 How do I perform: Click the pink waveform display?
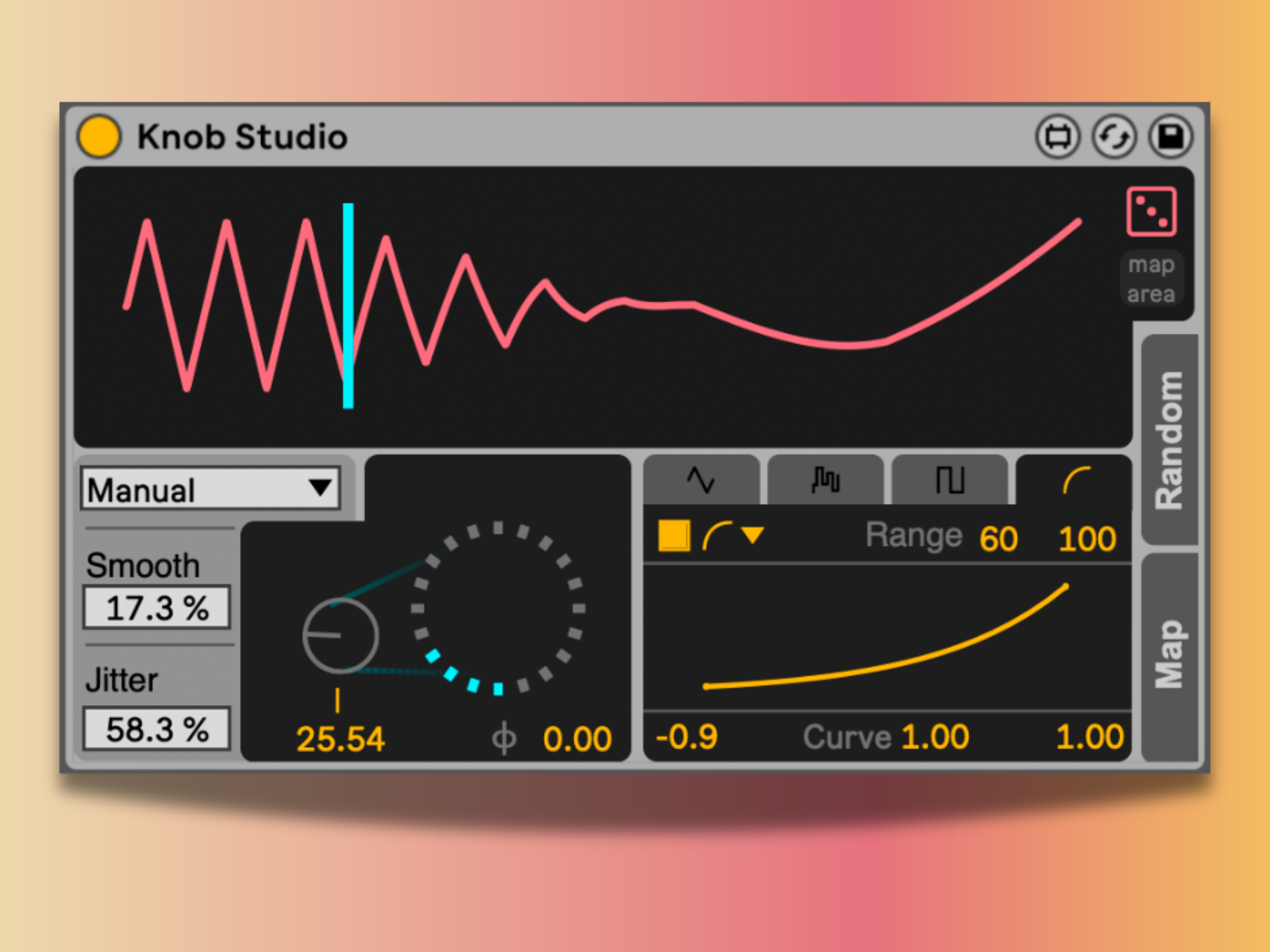pos(603,307)
